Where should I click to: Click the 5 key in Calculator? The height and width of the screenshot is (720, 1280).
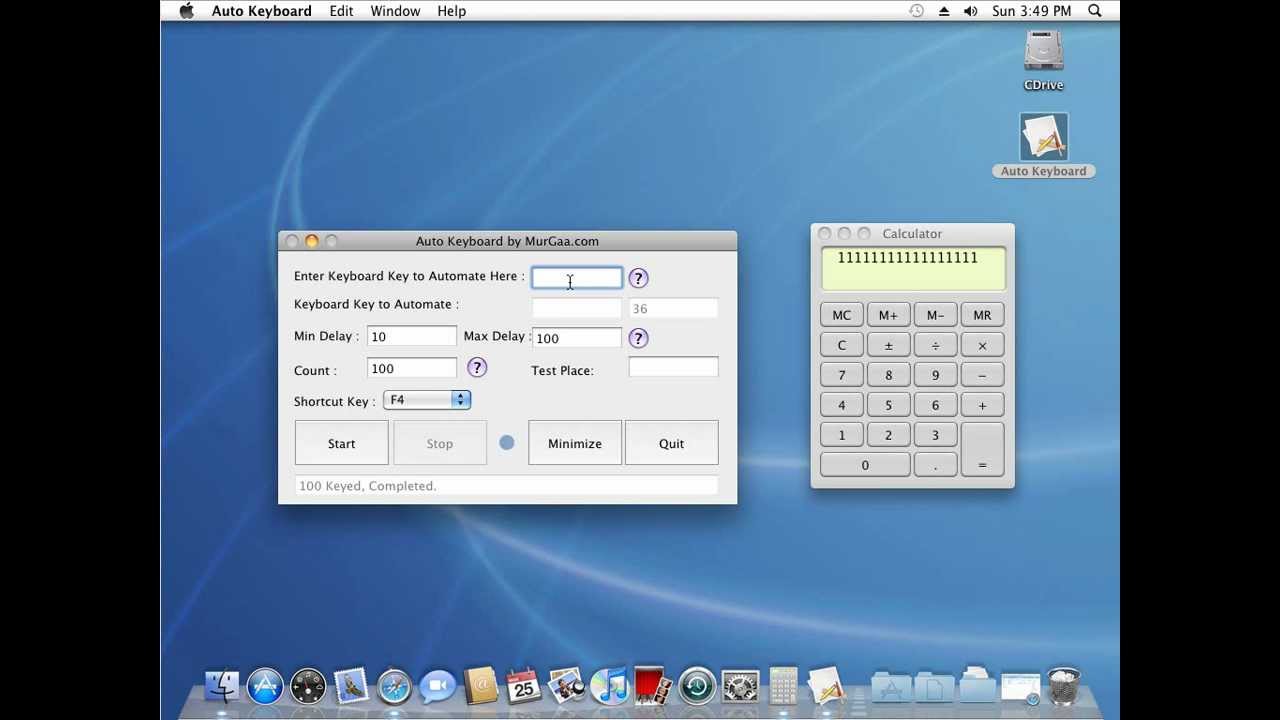pyautogui.click(x=888, y=405)
